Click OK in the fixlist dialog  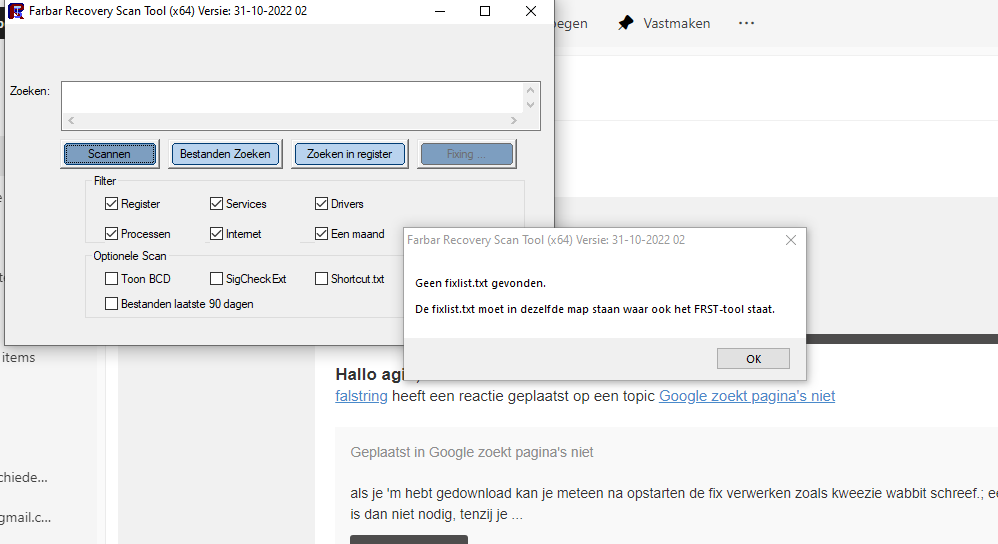[x=753, y=359]
